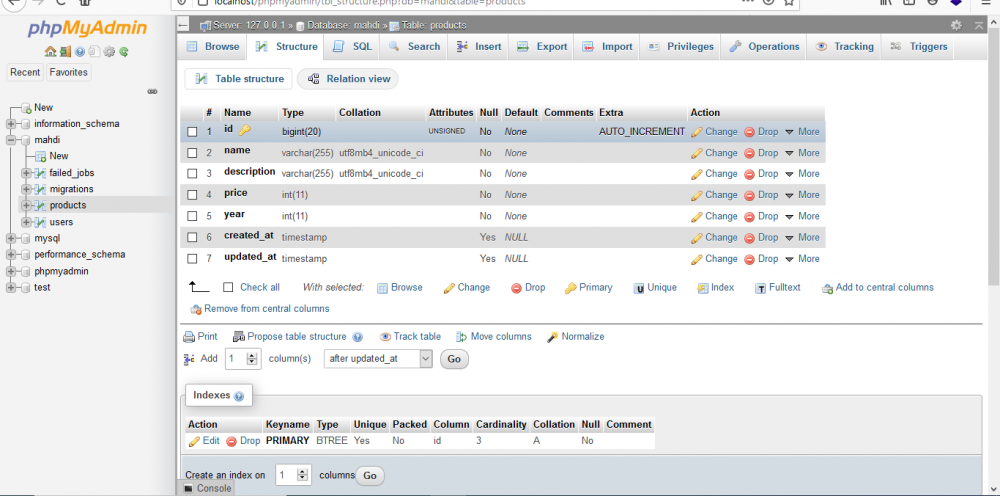Click red Drop icon for PRIMARY index
This screenshot has height=496, width=1000.
(232, 441)
